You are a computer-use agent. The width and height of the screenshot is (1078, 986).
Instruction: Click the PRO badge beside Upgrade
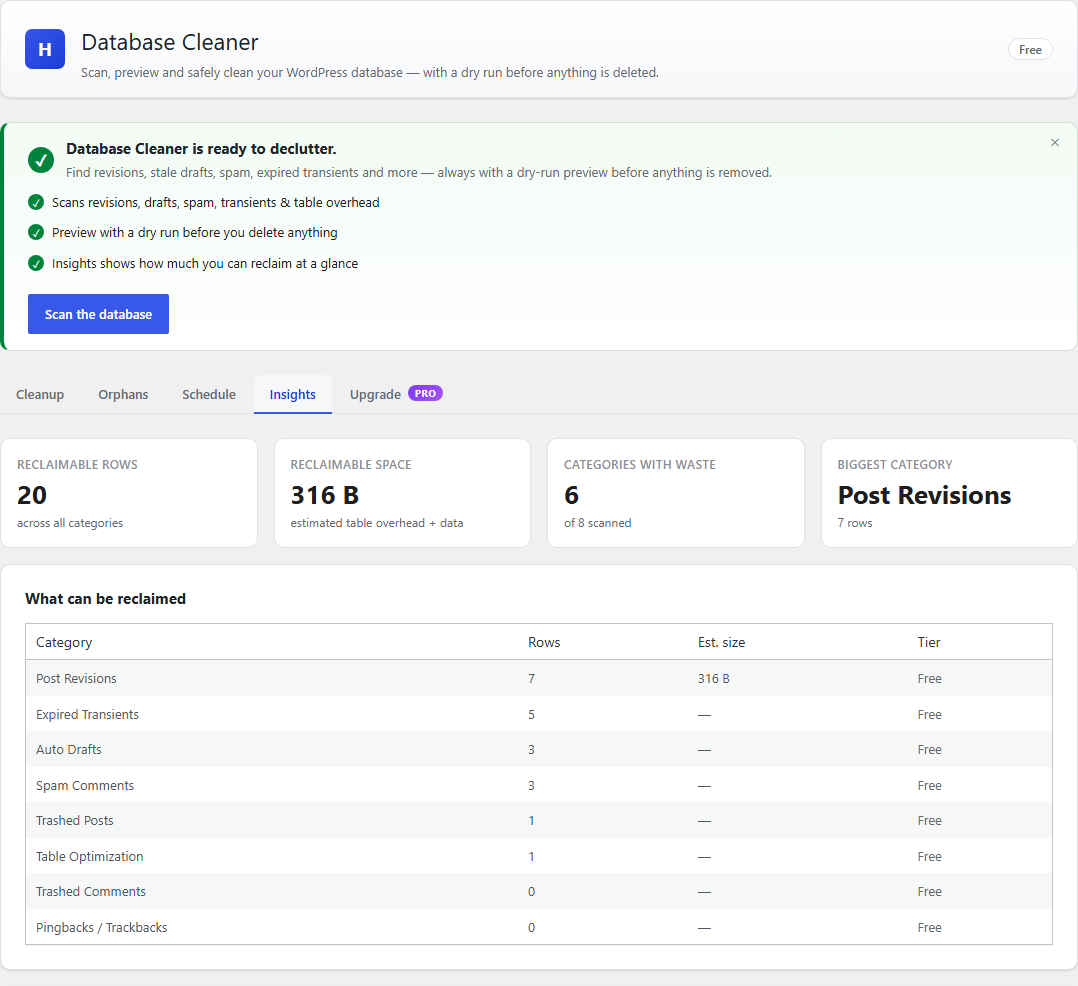click(x=425, y=393)
